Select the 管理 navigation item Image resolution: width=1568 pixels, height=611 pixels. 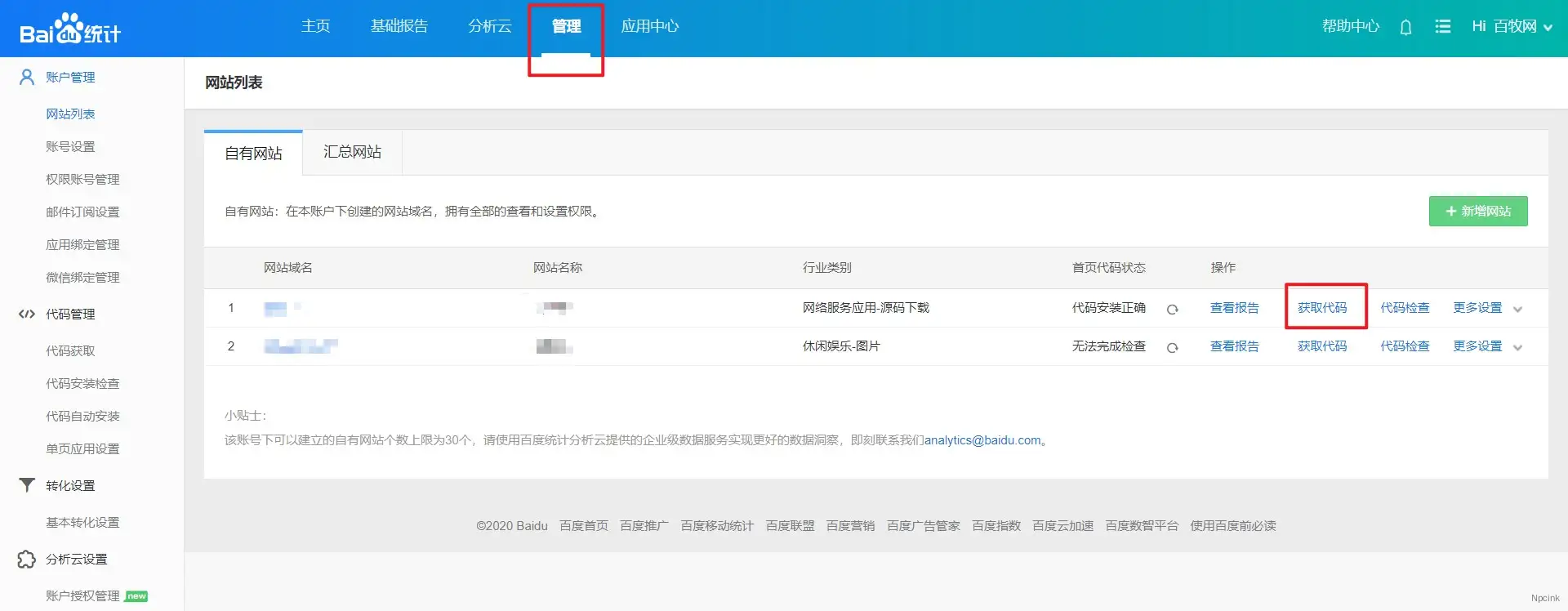click(x=566, y=26)
